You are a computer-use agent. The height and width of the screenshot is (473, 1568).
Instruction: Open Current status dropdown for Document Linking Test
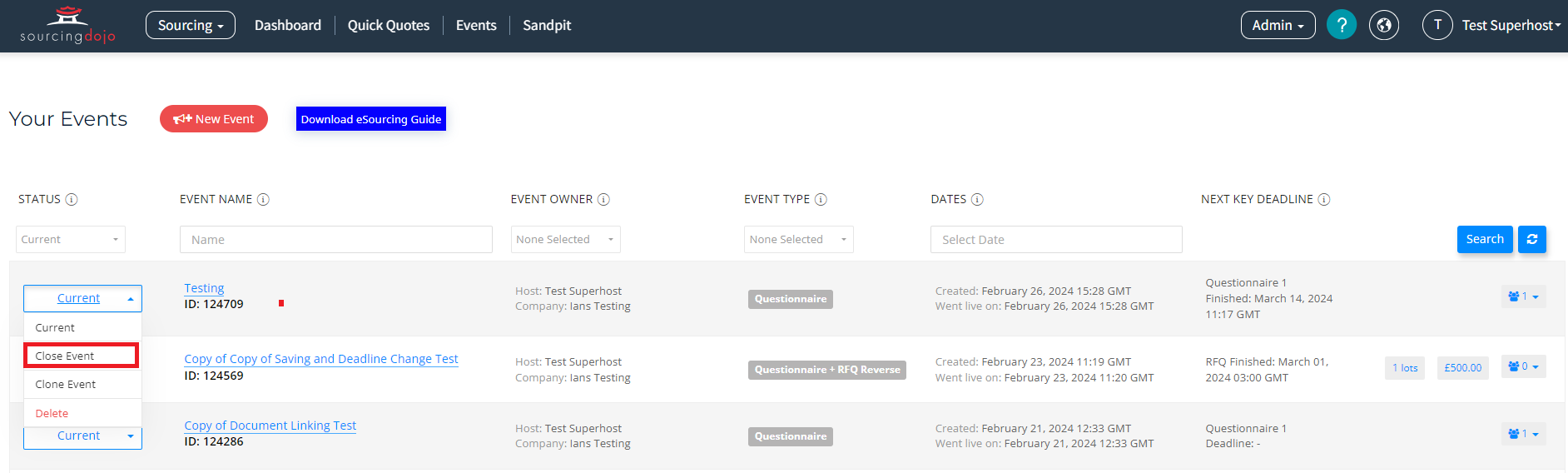(x=82, y=436)
